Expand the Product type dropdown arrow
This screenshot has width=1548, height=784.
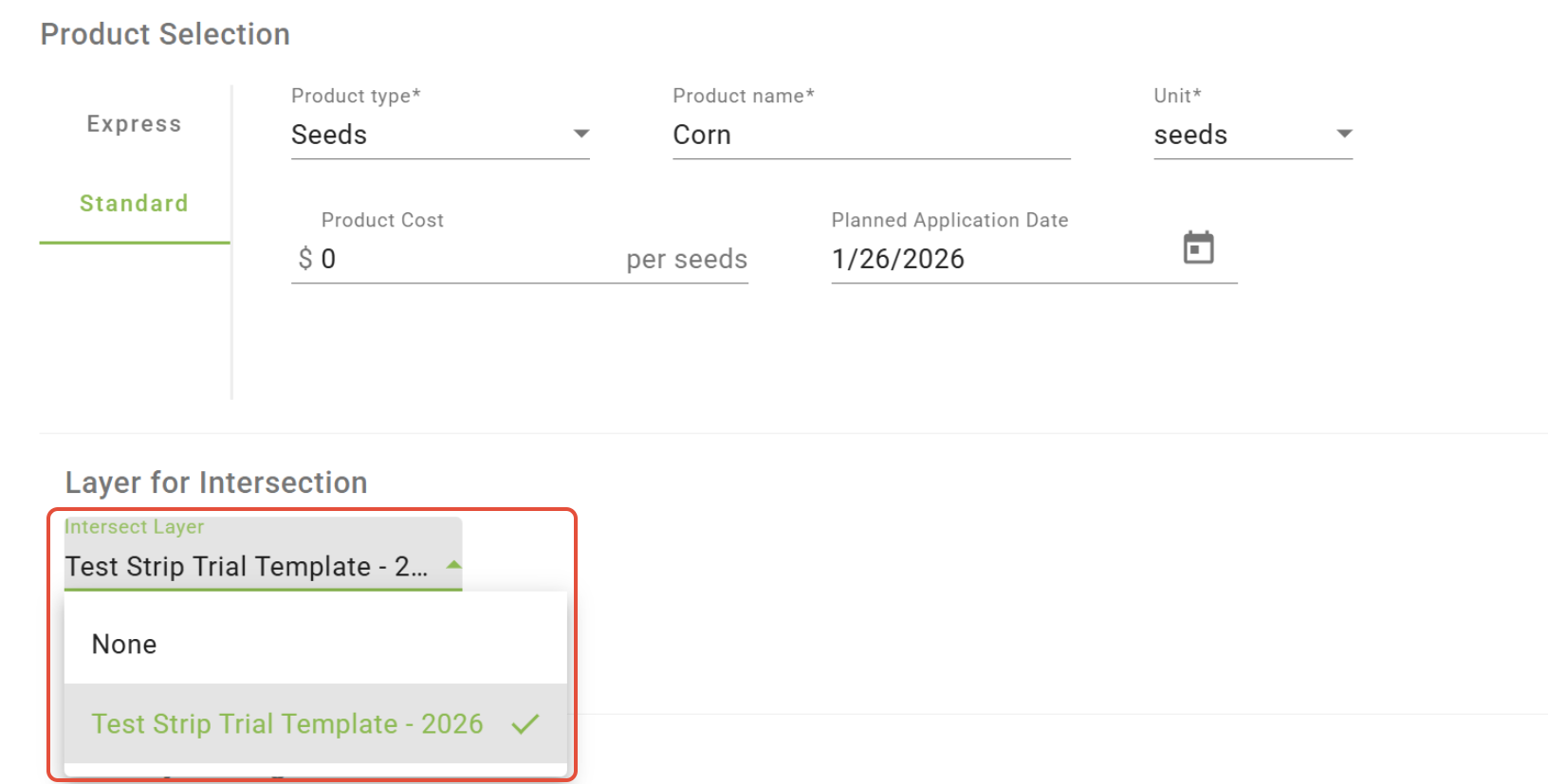581,135
